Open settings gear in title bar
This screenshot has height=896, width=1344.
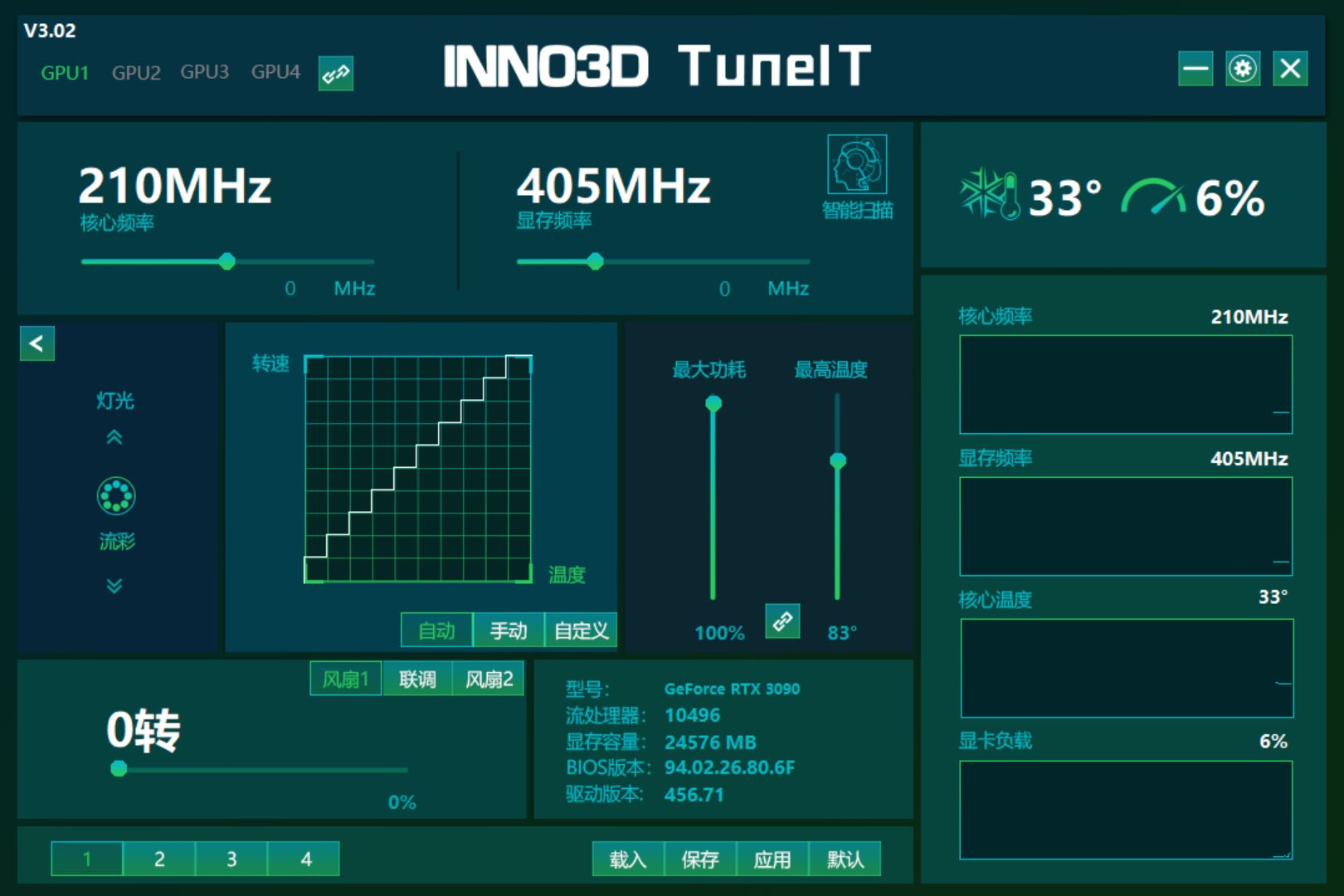tap(1243, 68)
